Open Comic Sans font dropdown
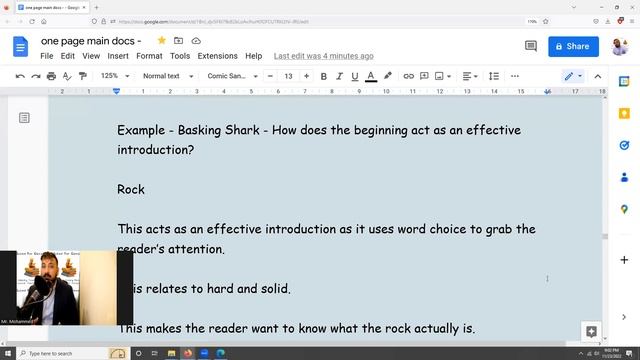 point(232,76)
